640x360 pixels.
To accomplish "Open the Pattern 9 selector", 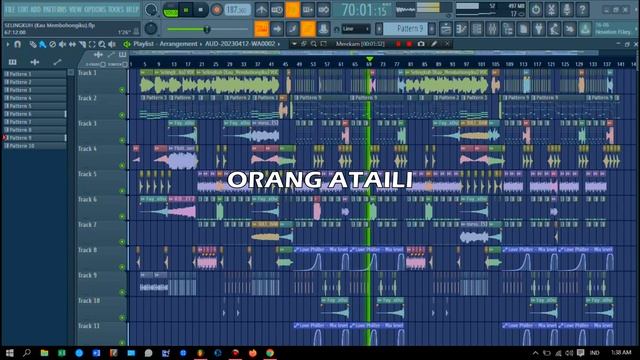I will click(x=405, y=29).
